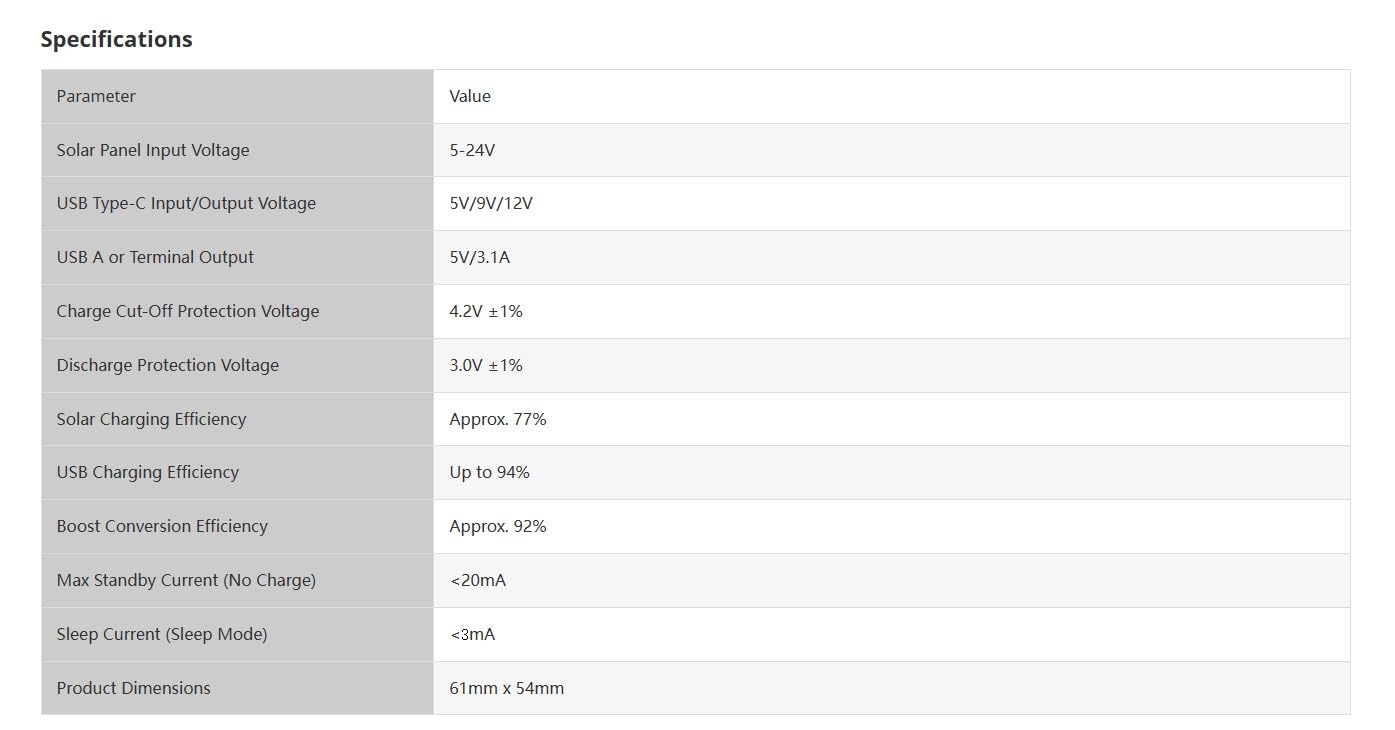The image size is (1395, 730).
Task: Click Discharge Protection Voltage label
Action: click(x=168, y=365)
